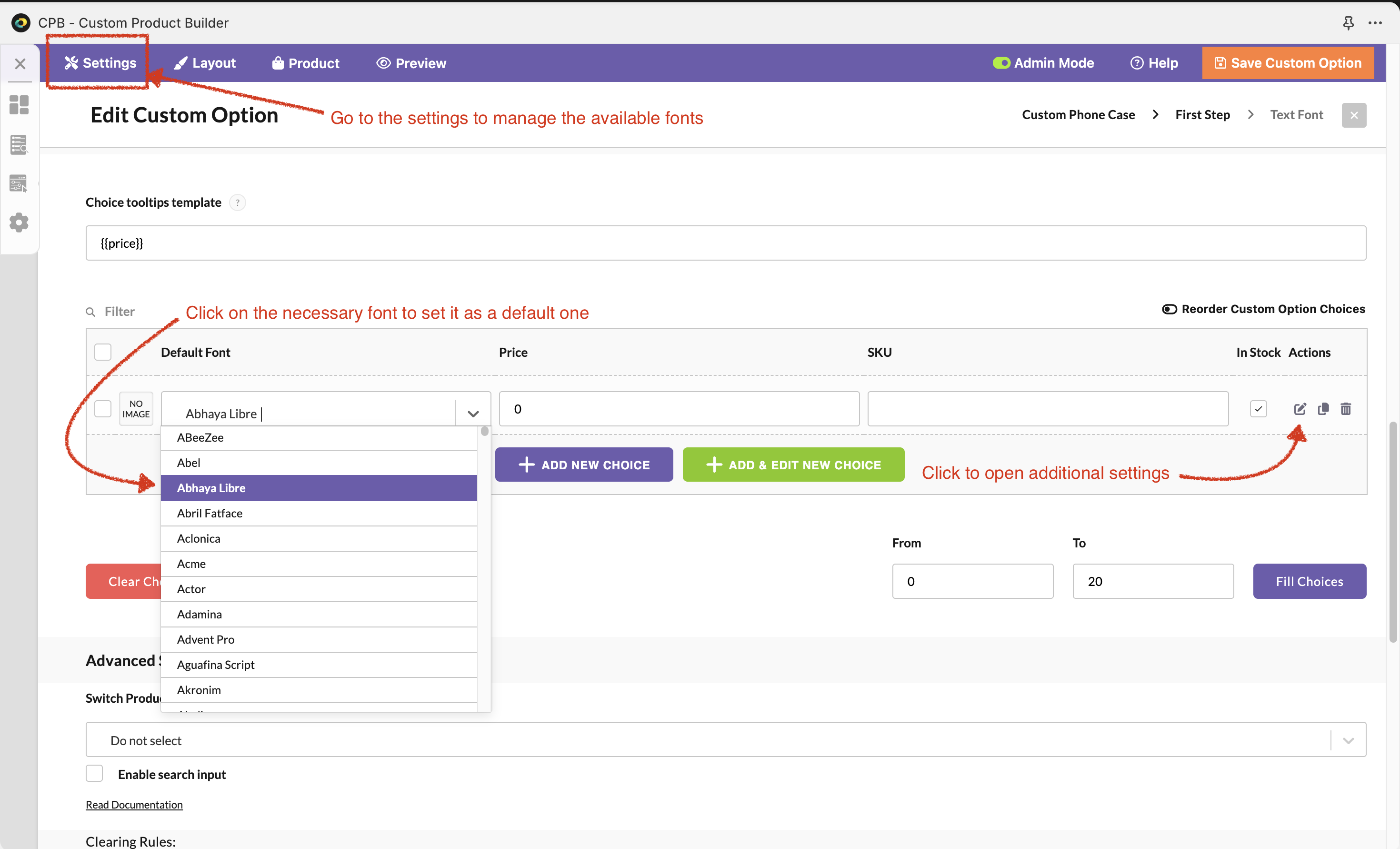Viewport: 1400px width, 849px height.
Task: Click the duplicate choice icon
Action: pyautogui.click(x=1323, y=409)
